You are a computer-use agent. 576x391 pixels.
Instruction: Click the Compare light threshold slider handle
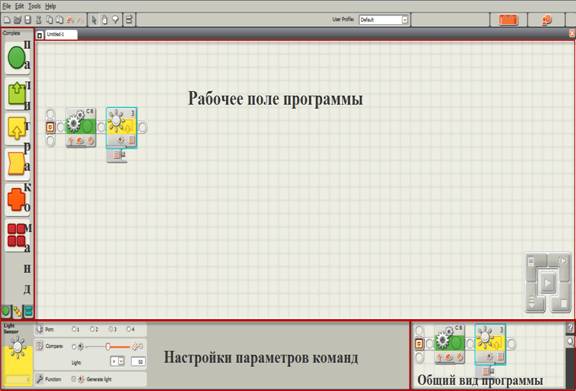click(x=108, y=347)
